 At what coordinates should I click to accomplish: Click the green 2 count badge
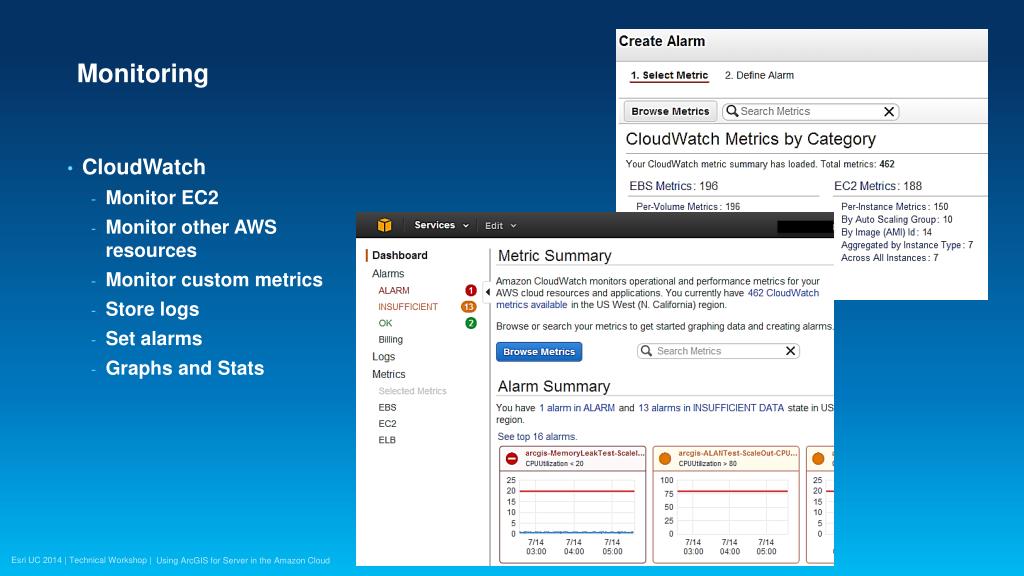point(470,323)
